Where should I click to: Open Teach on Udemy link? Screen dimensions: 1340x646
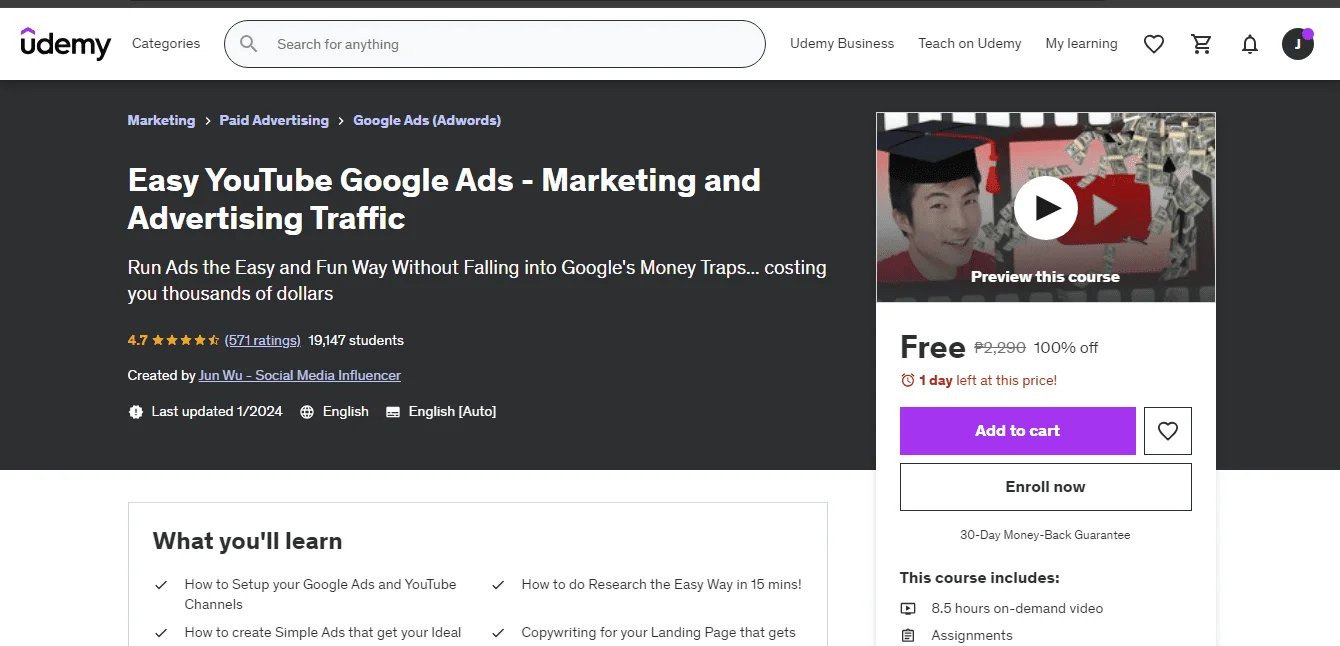pyautogui.click(x=970, y=44)
